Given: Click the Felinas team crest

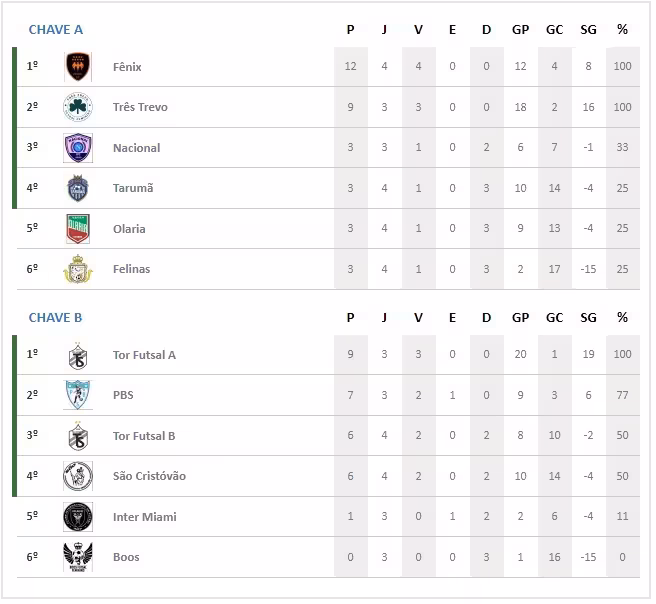Looking at the screenshot, I should [x=78, y=269].
